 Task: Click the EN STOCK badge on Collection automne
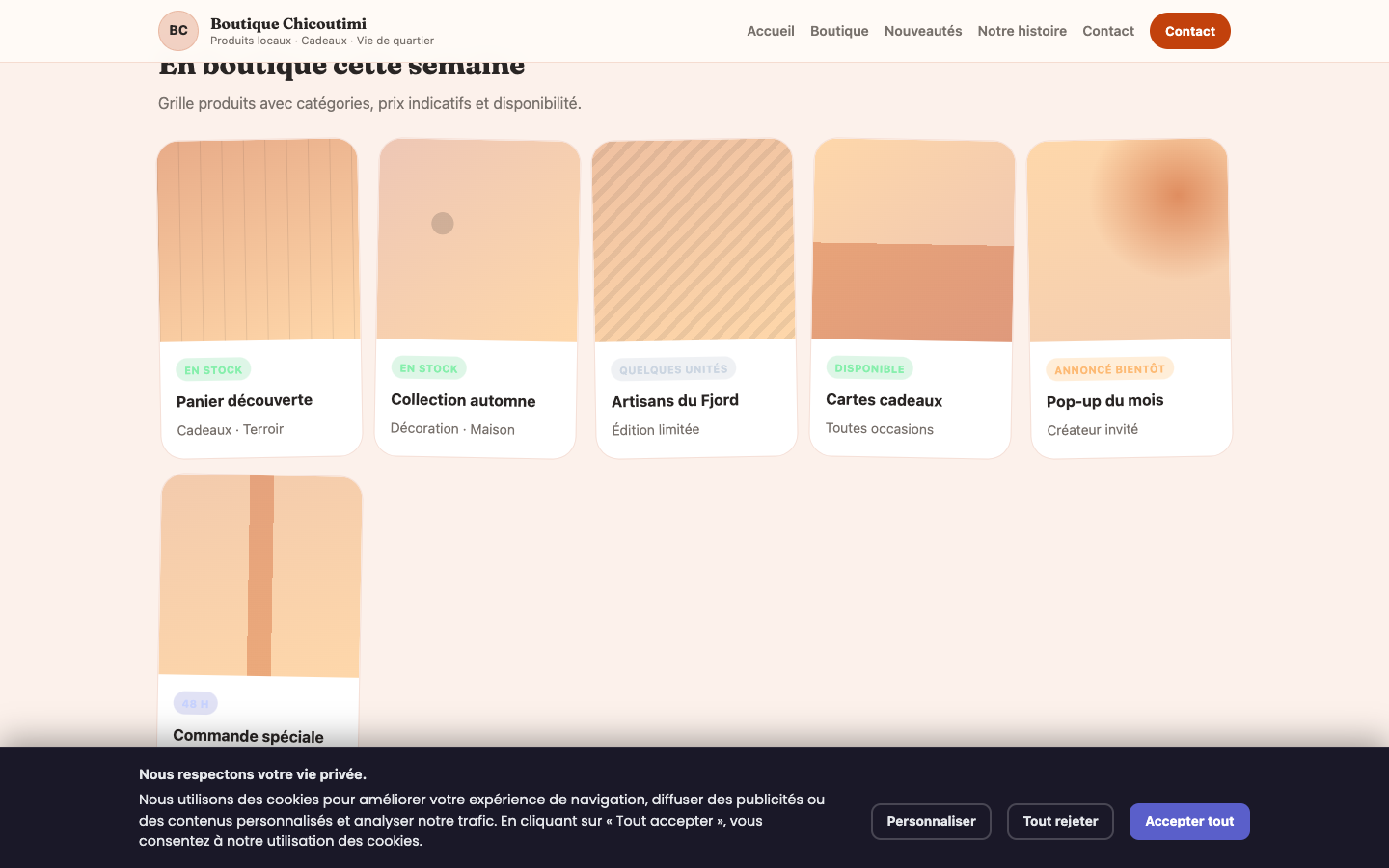(x=428, y=368)
